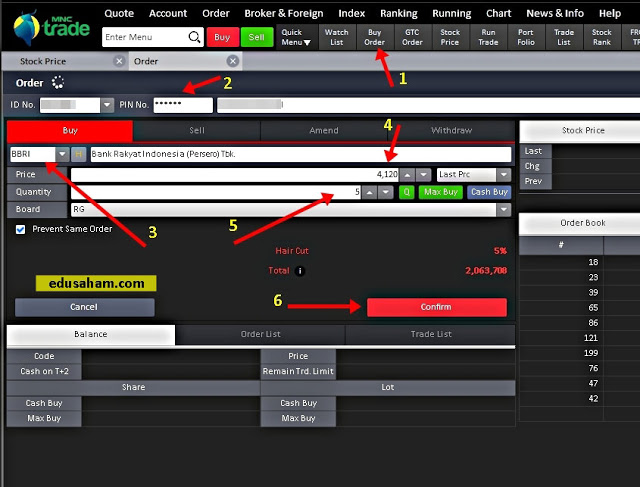Open the Quote menu
This screenshot has width=640, height=487.
(x=119, y=13)
